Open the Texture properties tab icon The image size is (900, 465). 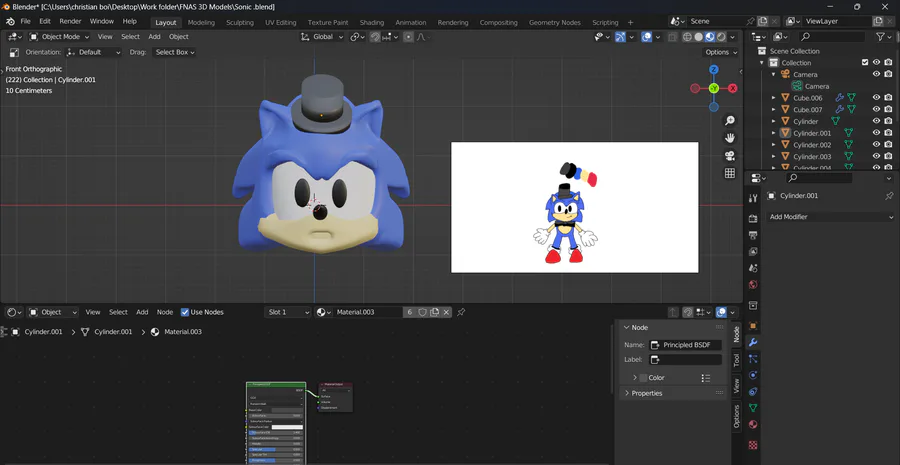click(x=753, y=445)
